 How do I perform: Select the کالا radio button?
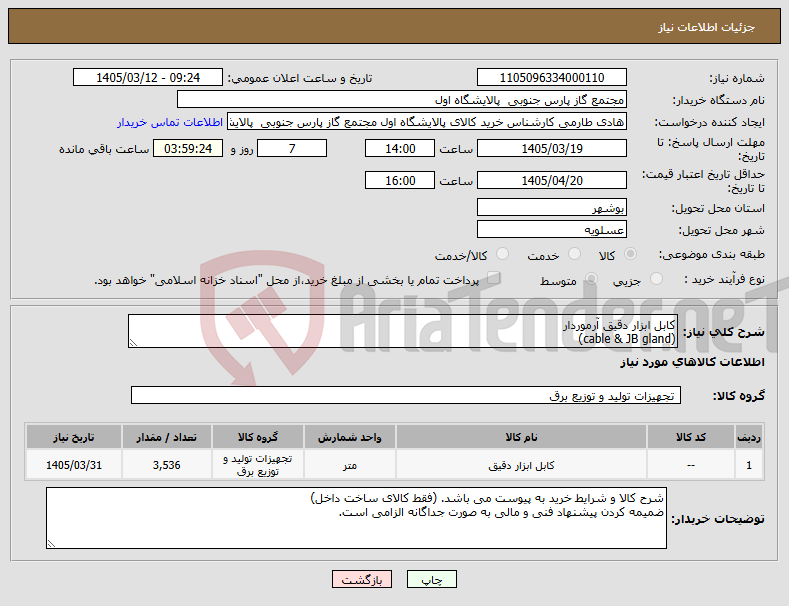(x=630, y=254)
